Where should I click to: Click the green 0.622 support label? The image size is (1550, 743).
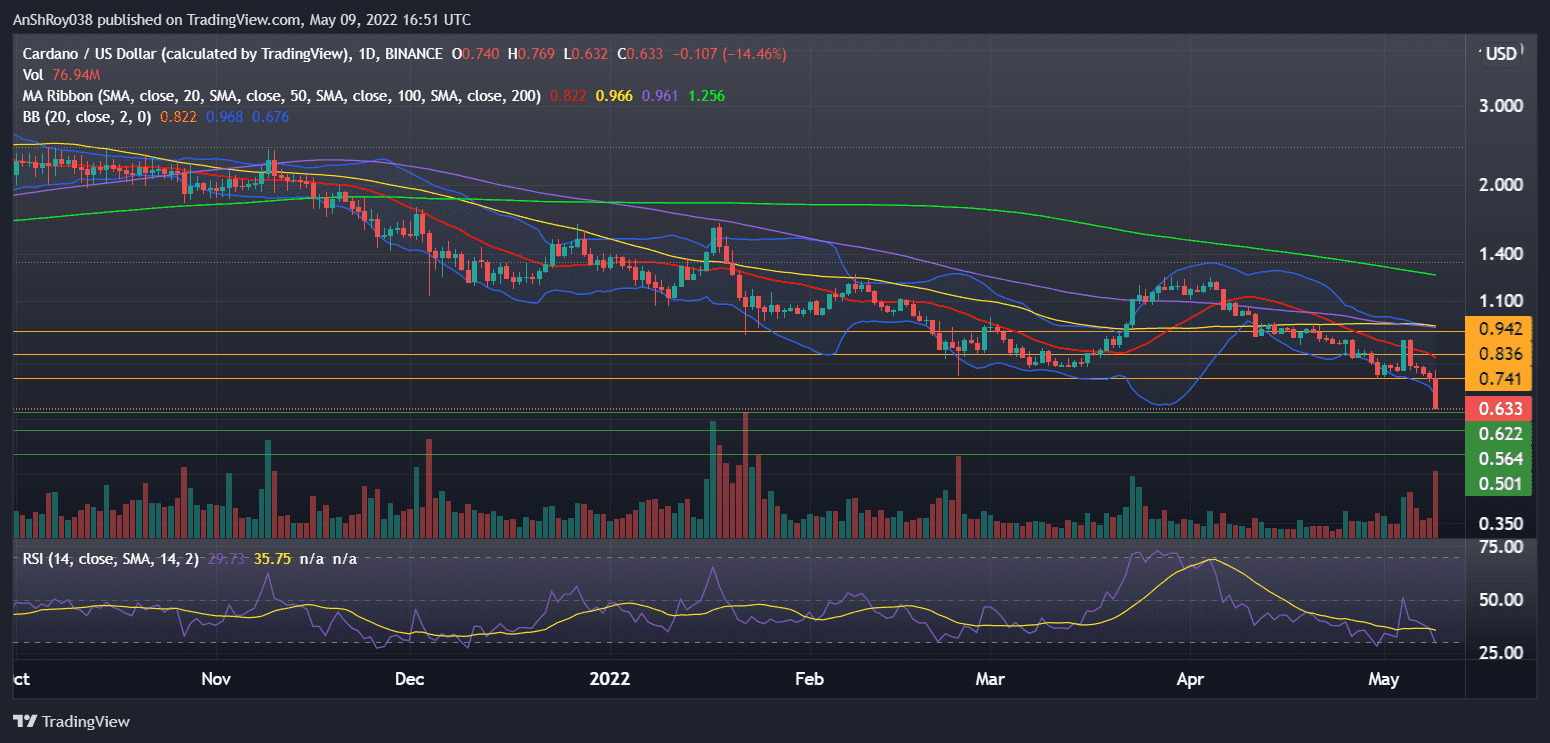[x=1498, y=434]
